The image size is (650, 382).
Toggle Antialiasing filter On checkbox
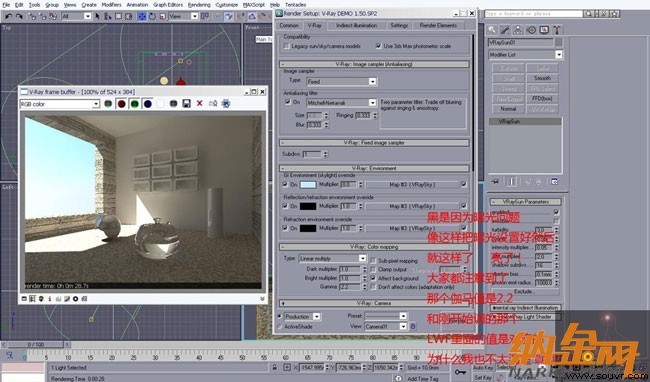click(x=287, y=102)
